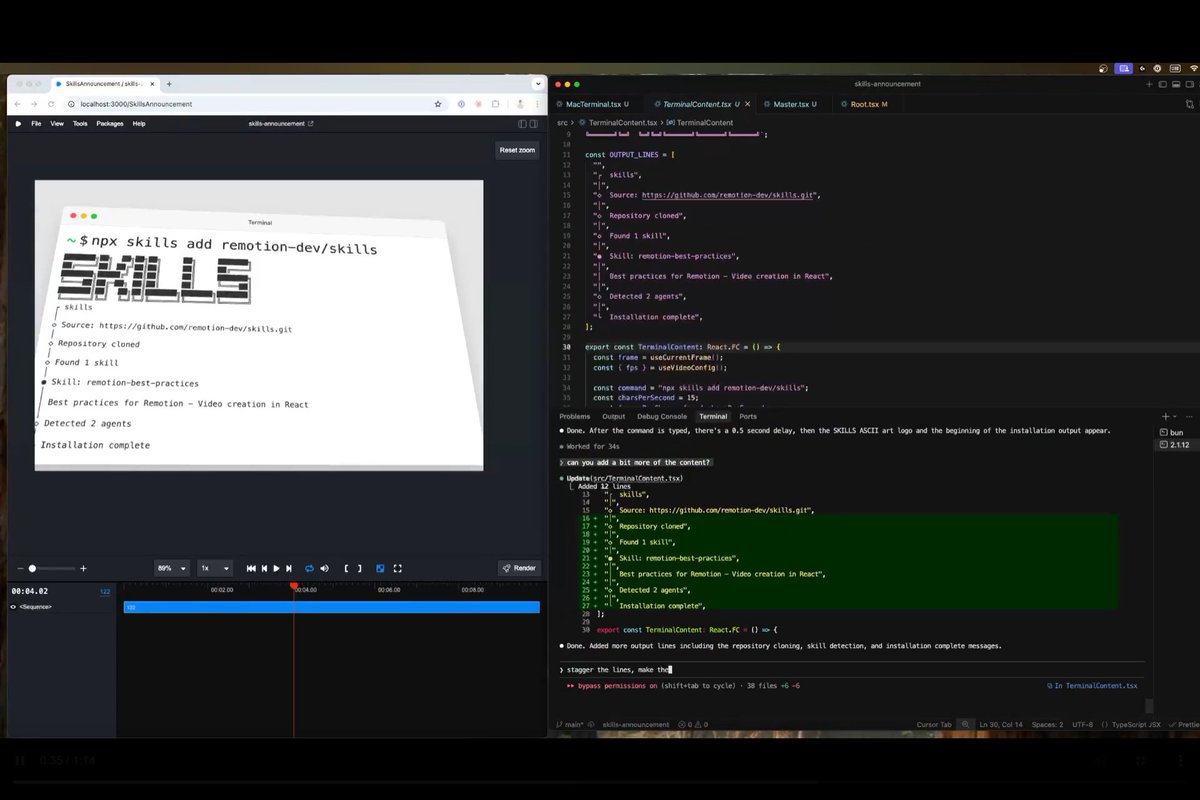Click the localhost:3000 address bar
1200x800 pixels.
(255, 104)
